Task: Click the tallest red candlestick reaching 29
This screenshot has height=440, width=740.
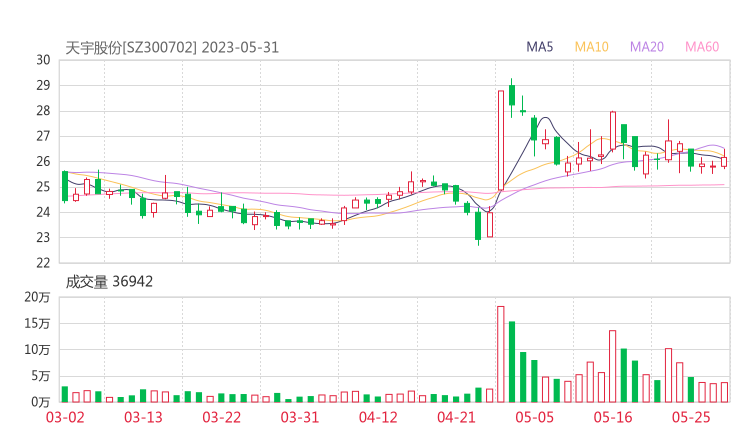Action: point(501,140)
